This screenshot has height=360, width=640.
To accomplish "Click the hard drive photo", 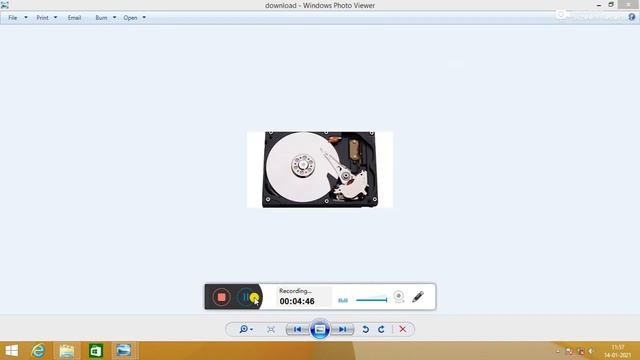I will point(320,169).
